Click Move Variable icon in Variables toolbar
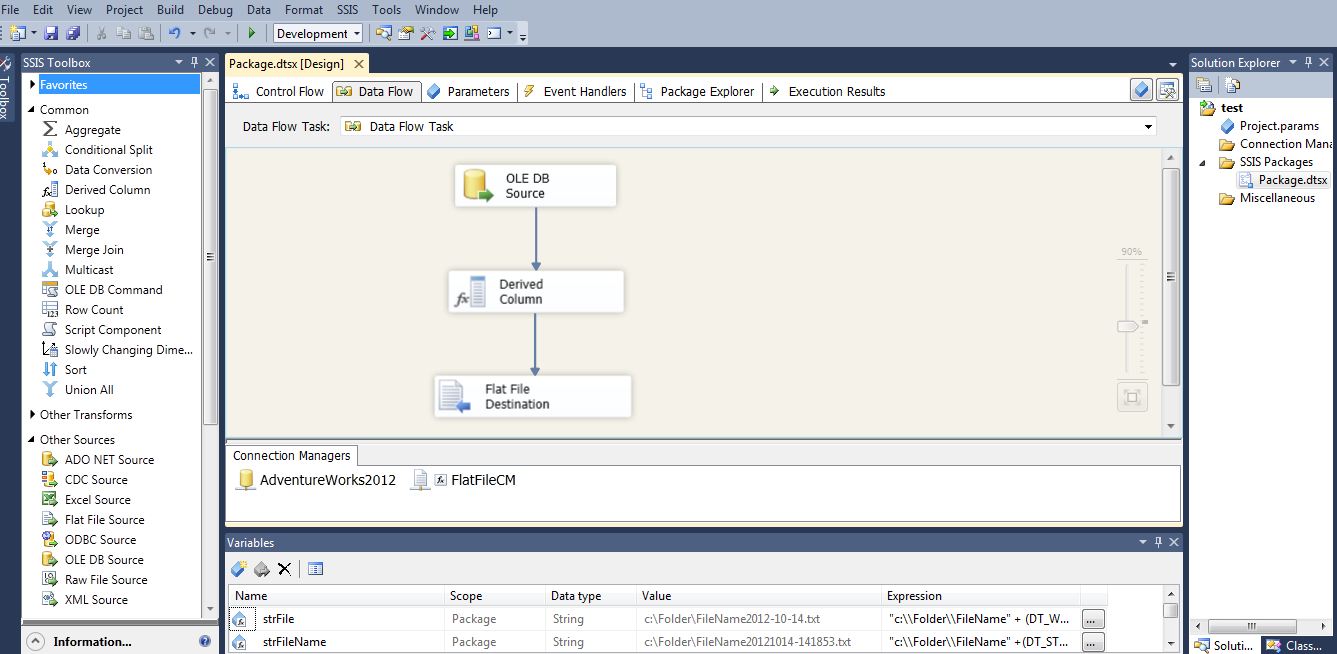 (x=262, y=569)
